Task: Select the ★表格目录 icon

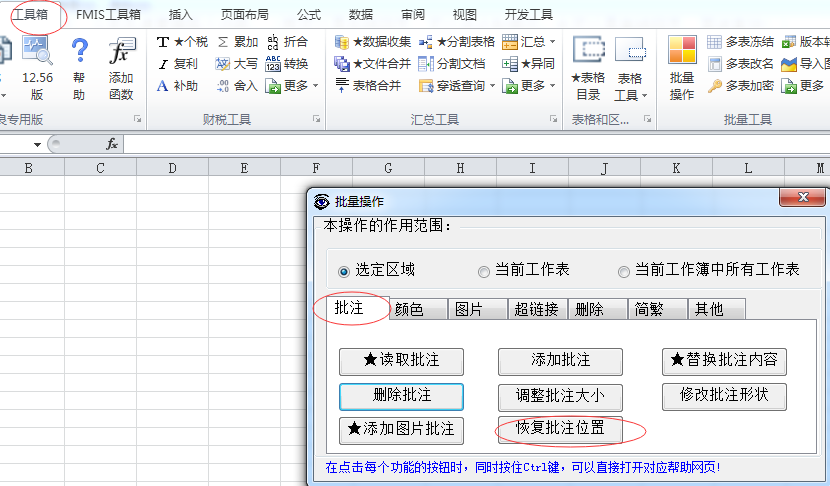Action: pyautogui.click(x=587, y=52)
